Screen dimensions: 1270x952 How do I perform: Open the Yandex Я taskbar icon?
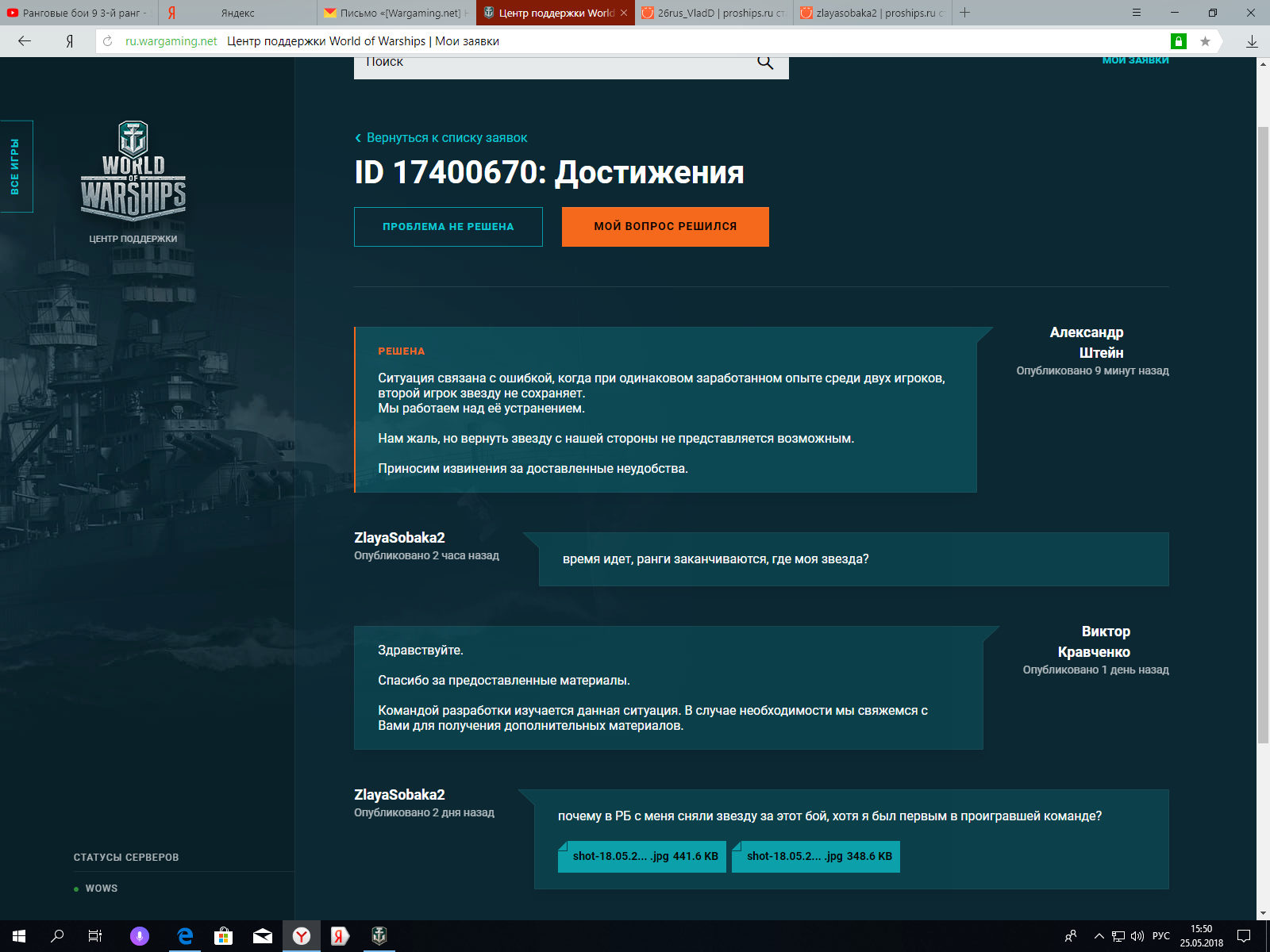pyautogui.click(x=340, y=936)
